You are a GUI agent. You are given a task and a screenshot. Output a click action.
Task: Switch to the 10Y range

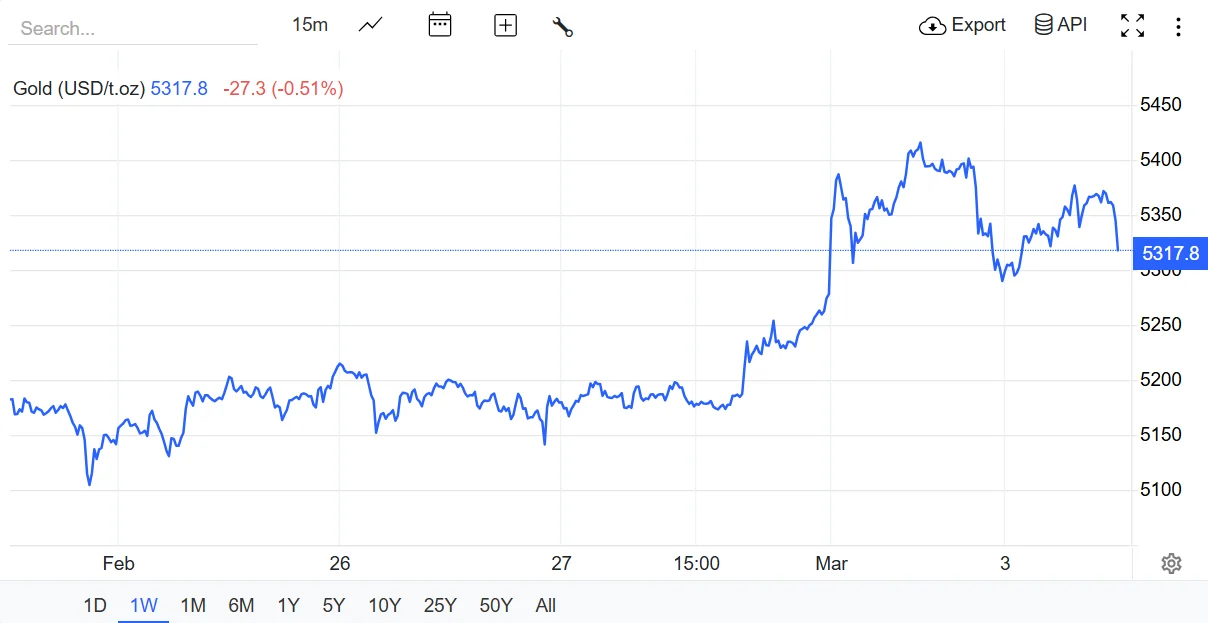[x=384, y=605]
